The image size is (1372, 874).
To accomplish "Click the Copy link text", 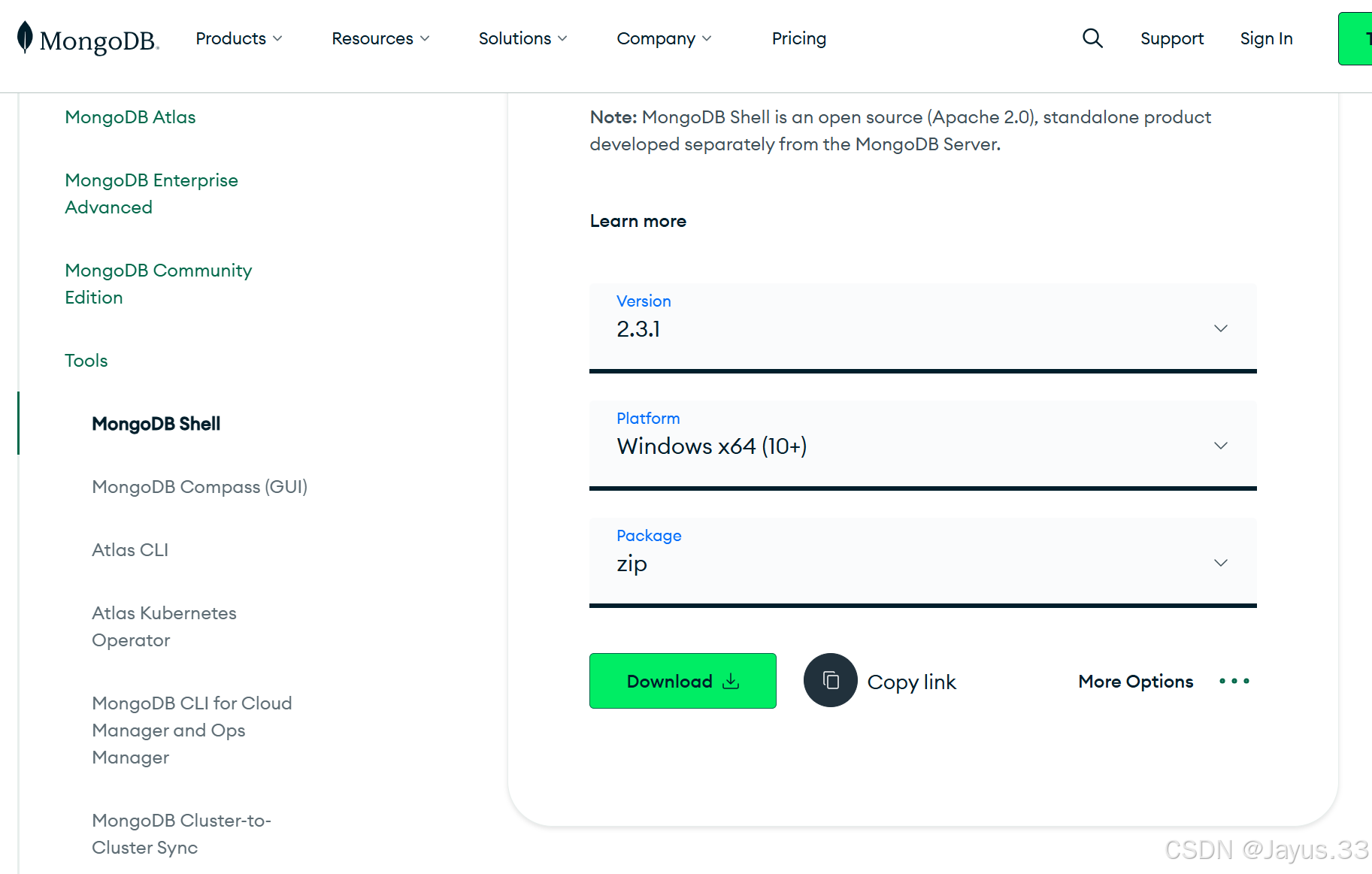I will pyautogui.click(x=911, y=682).
